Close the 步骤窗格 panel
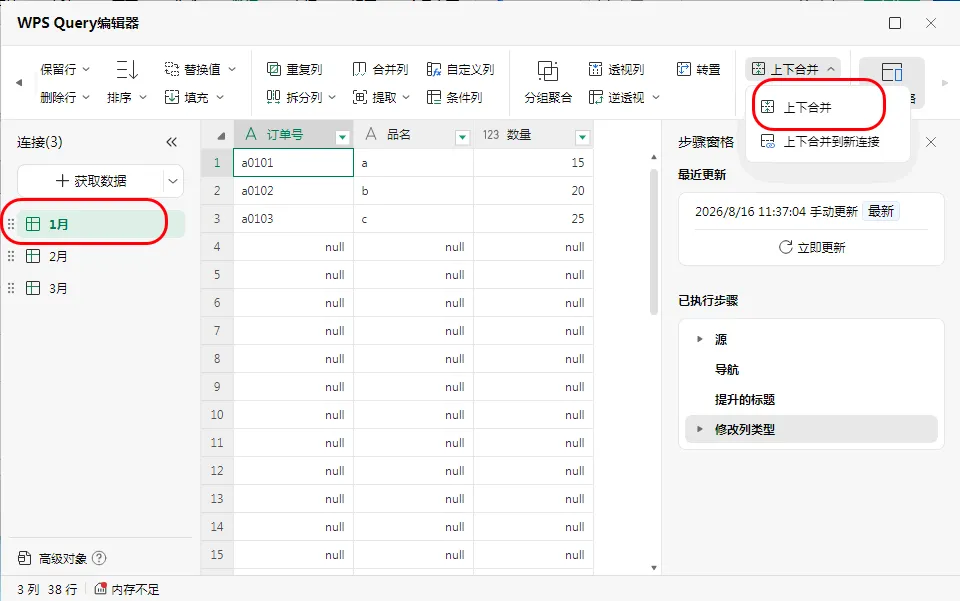 [x=931, y=142]
